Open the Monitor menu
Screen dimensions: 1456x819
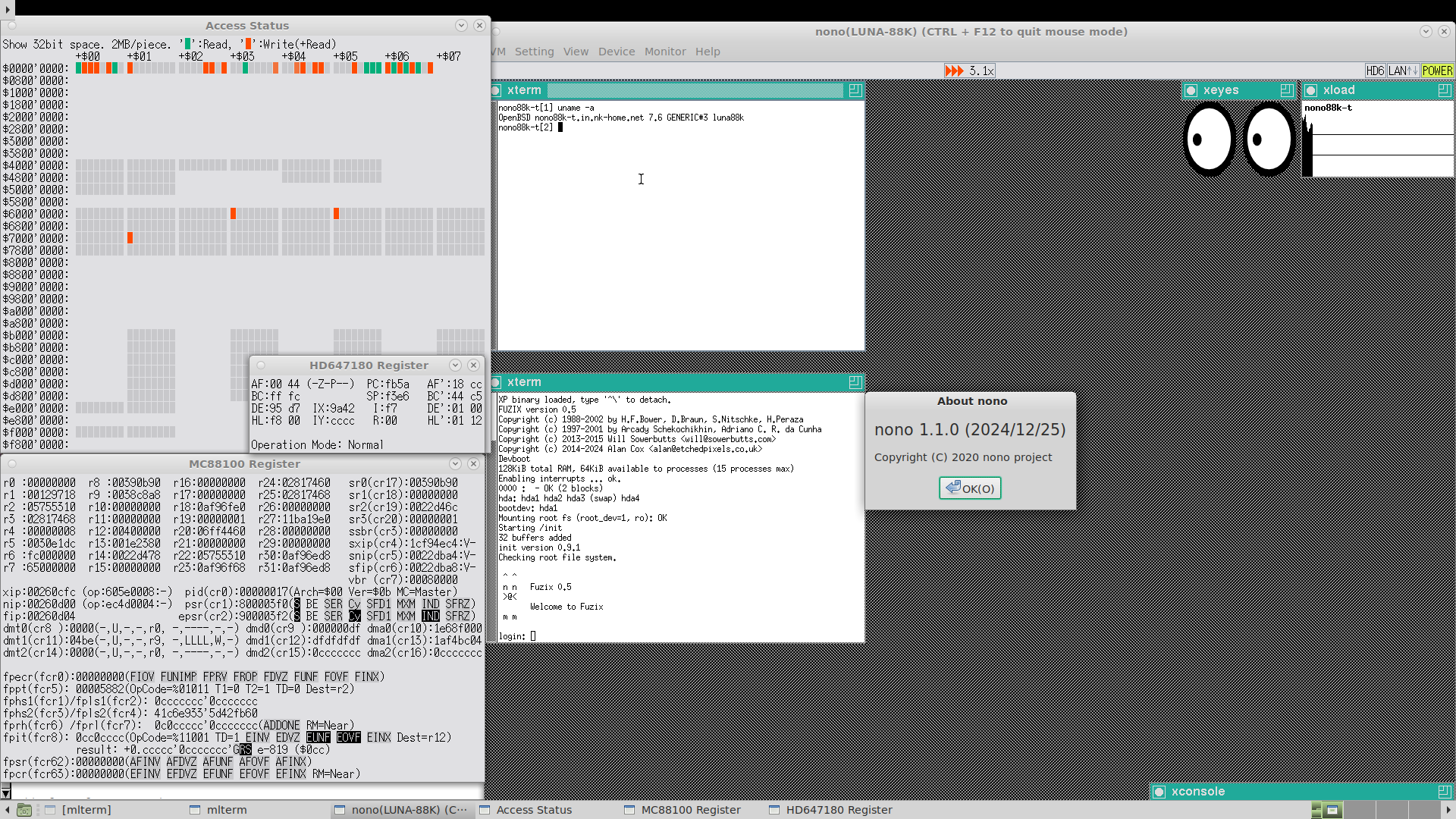tap(665, 52)
